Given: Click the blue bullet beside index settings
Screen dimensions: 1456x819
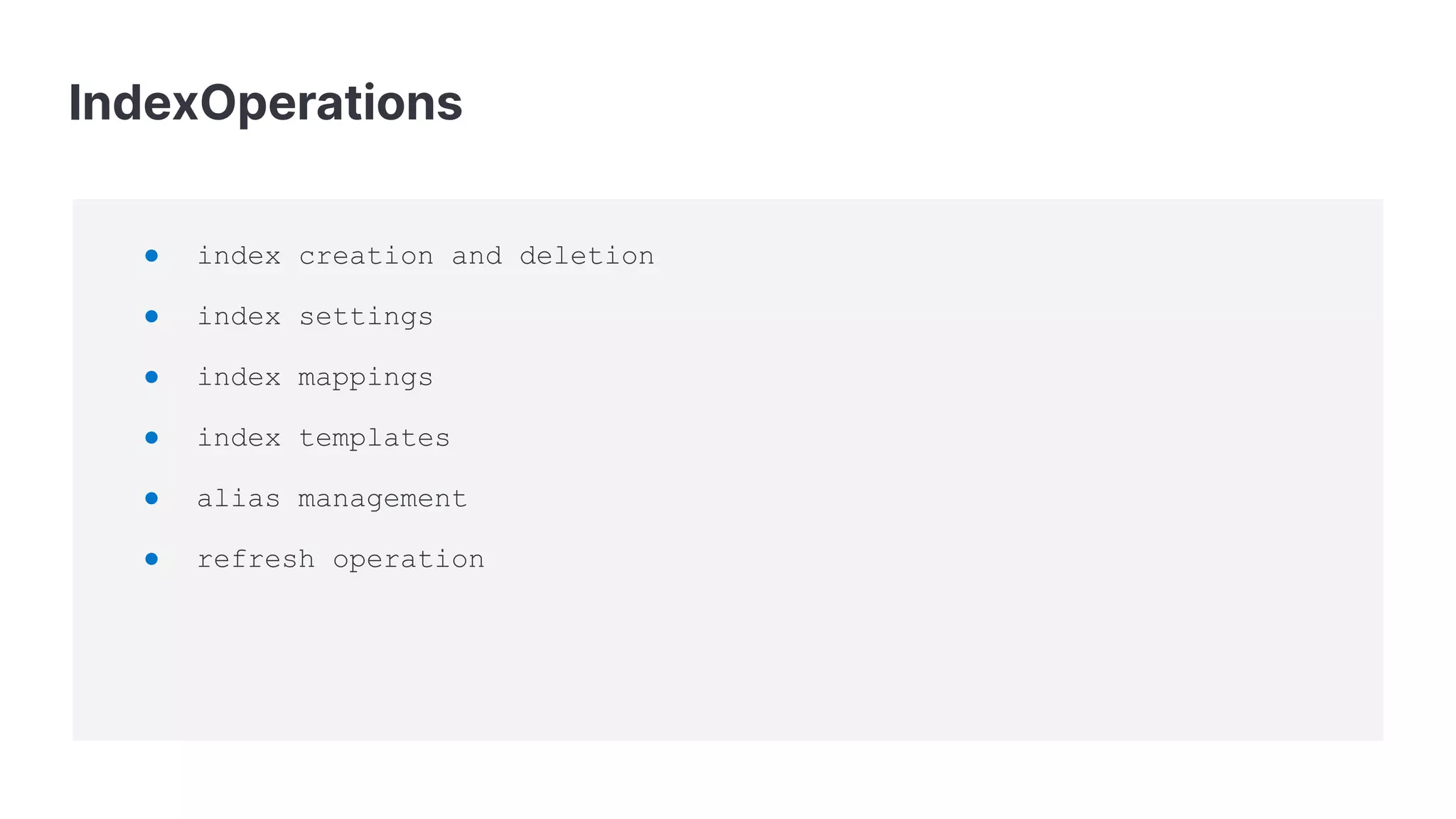Looking at the screenshot, I should click(151, 316).
